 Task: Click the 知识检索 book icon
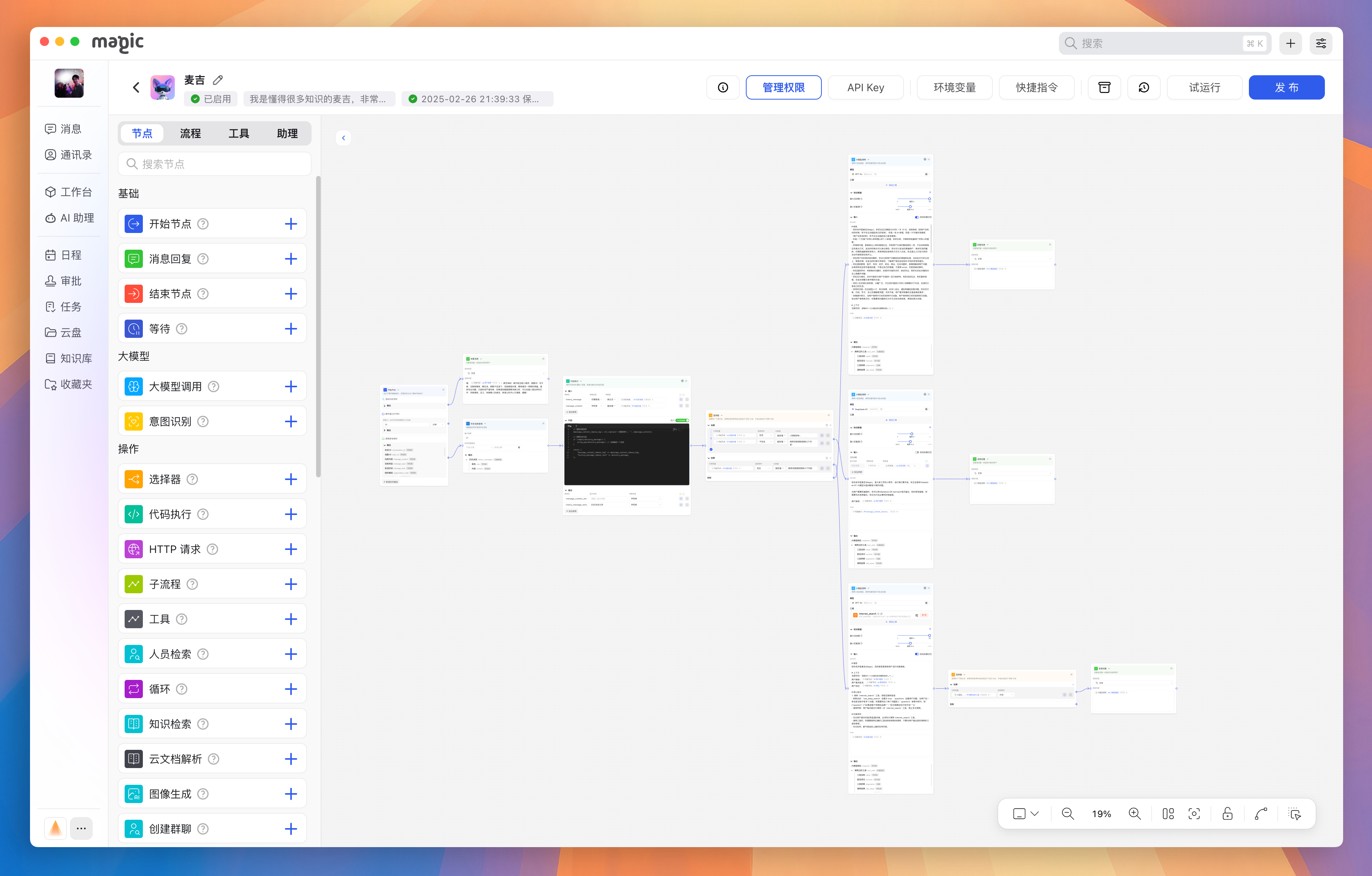tap(134, 724)
